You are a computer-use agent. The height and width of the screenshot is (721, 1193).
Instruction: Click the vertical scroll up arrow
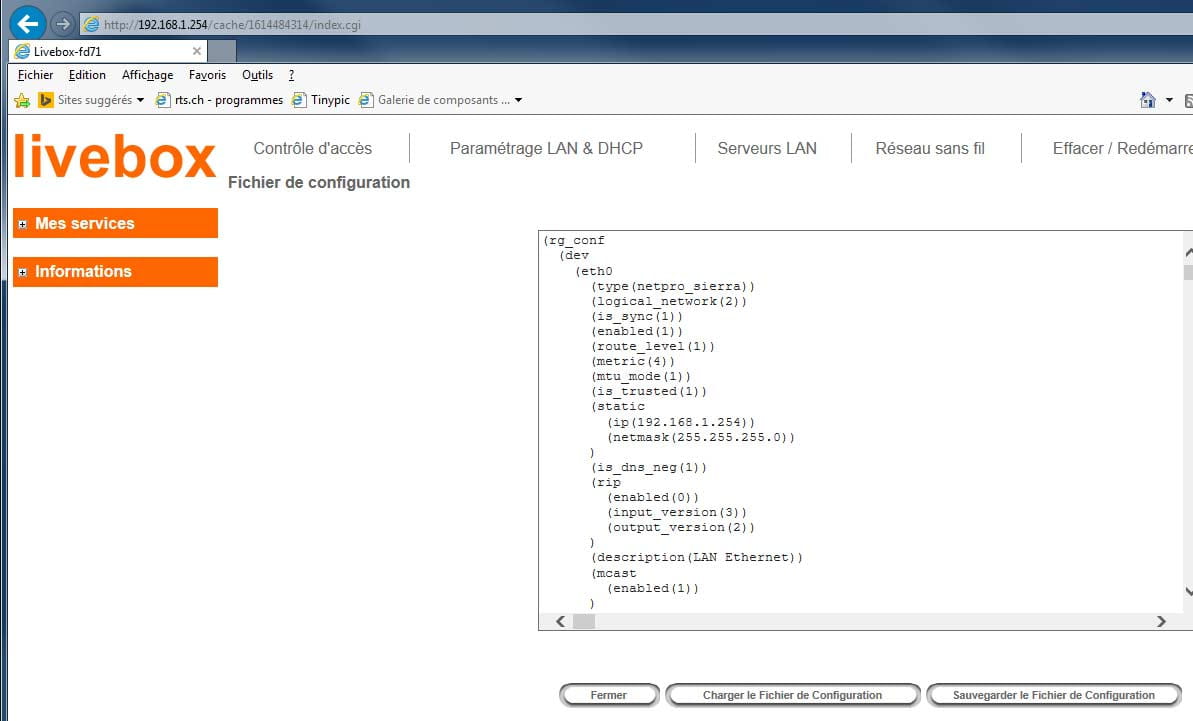(1188, 253)
